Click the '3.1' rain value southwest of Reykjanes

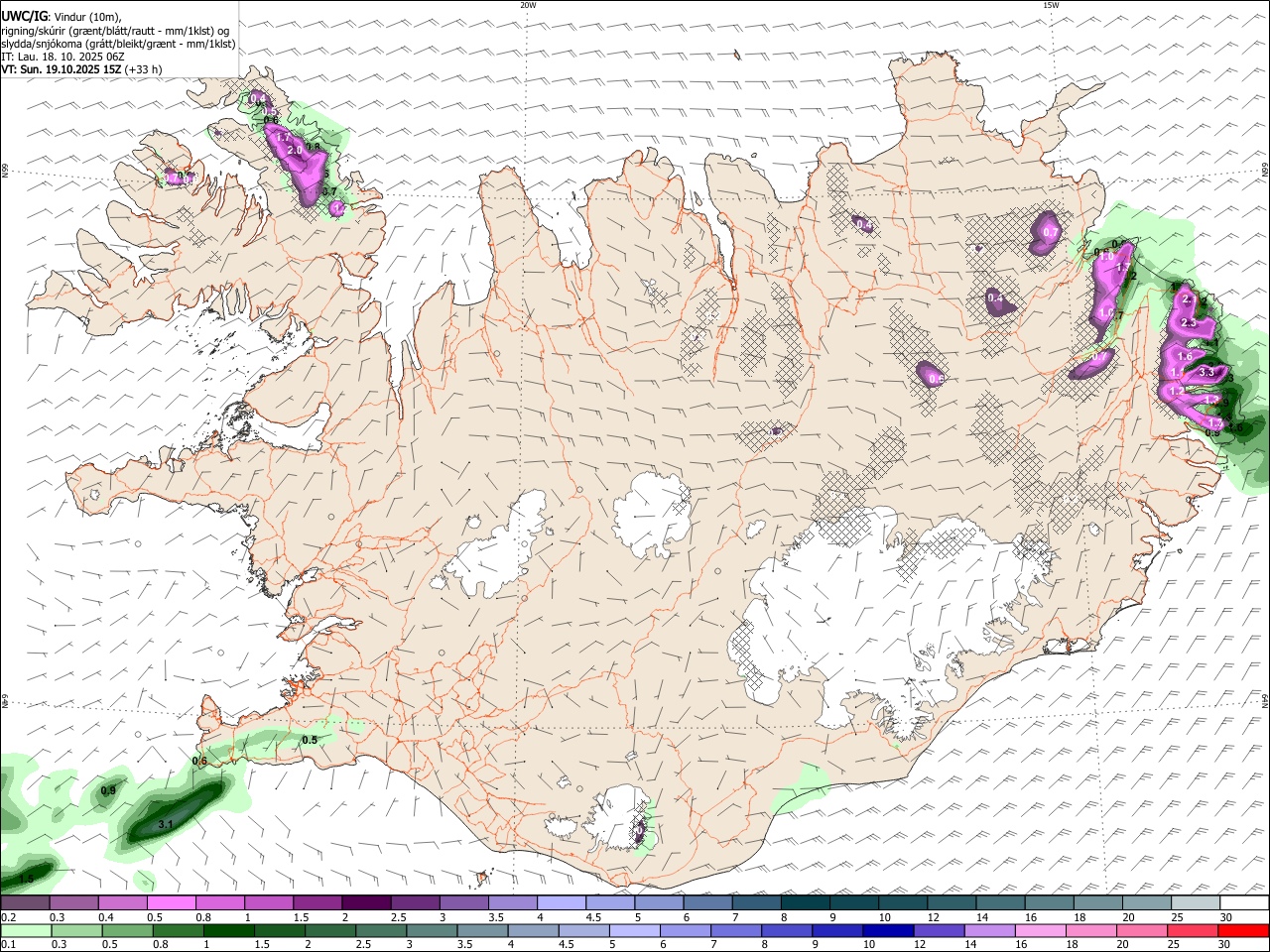click(166, 824)
